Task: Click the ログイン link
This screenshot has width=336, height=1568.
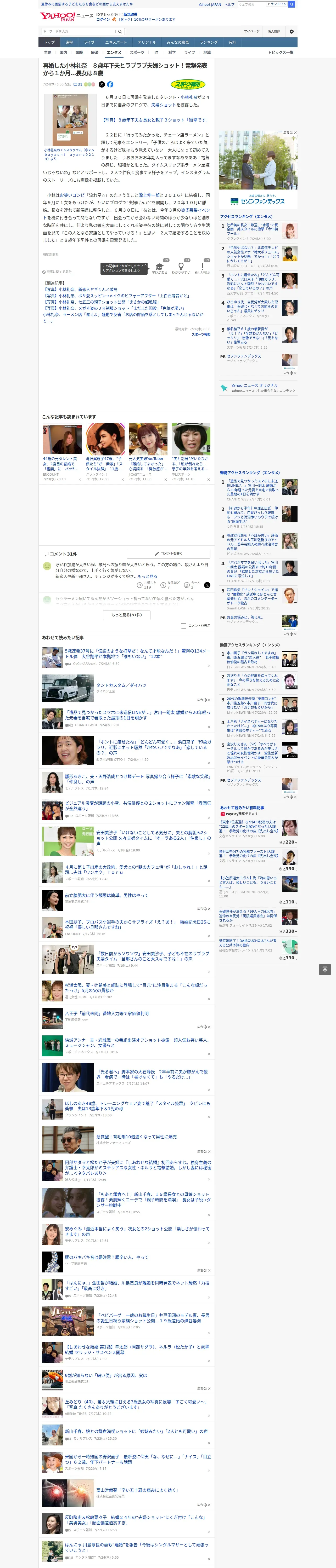Action: (x=103, y=20)
